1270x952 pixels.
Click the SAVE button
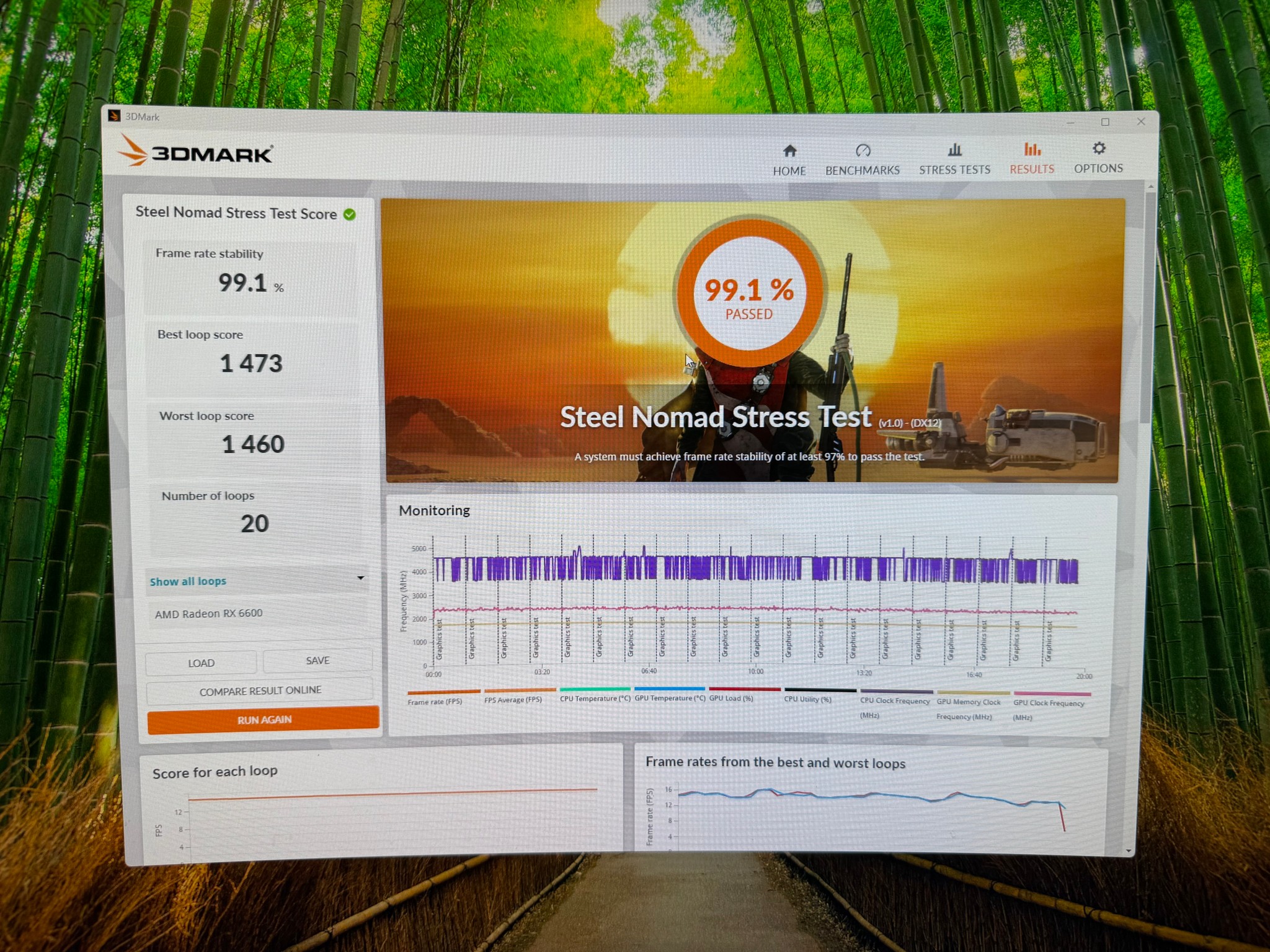point(317,661)
